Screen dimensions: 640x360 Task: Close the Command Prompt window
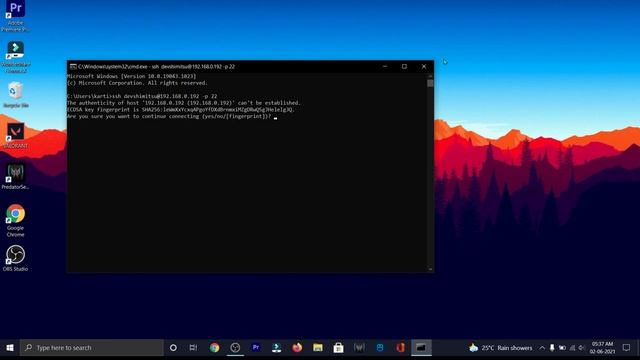[424, 67]
